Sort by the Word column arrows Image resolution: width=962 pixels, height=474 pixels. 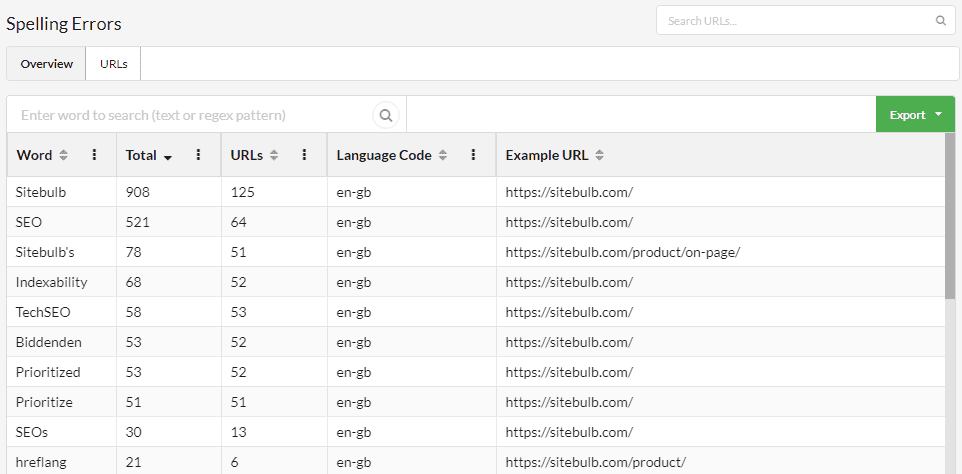tap(63, 156)
